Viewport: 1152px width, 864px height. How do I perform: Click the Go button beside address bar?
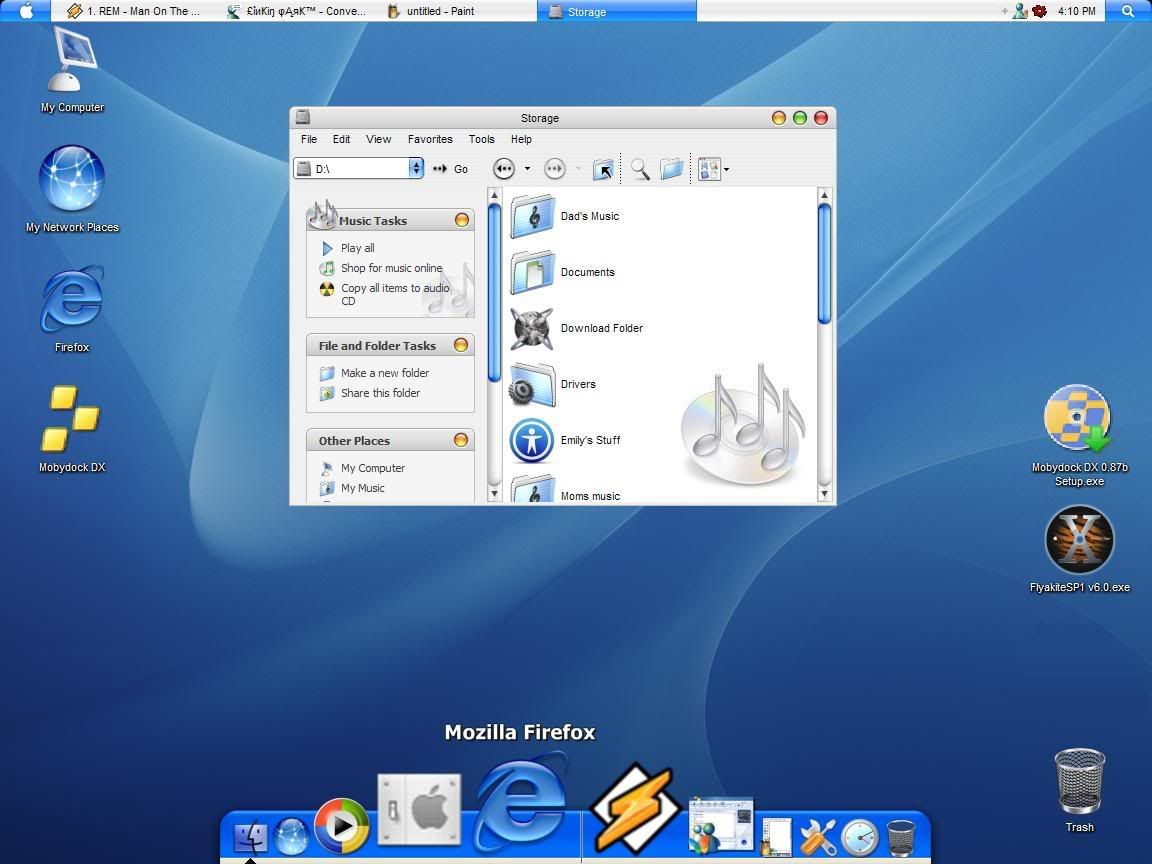tap(450, 169)
